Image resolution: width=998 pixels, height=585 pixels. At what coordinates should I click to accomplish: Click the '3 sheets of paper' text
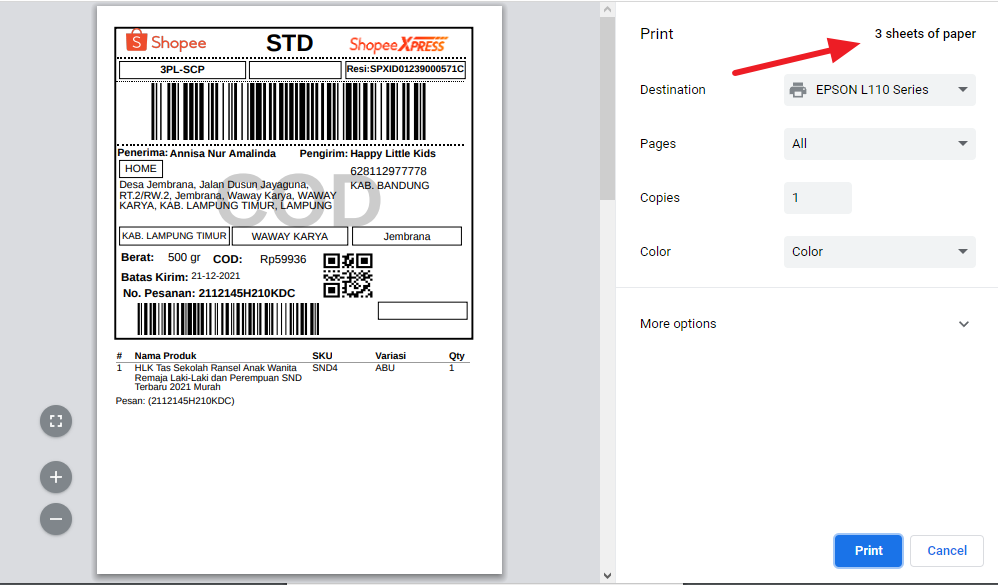tap(925, 34)
